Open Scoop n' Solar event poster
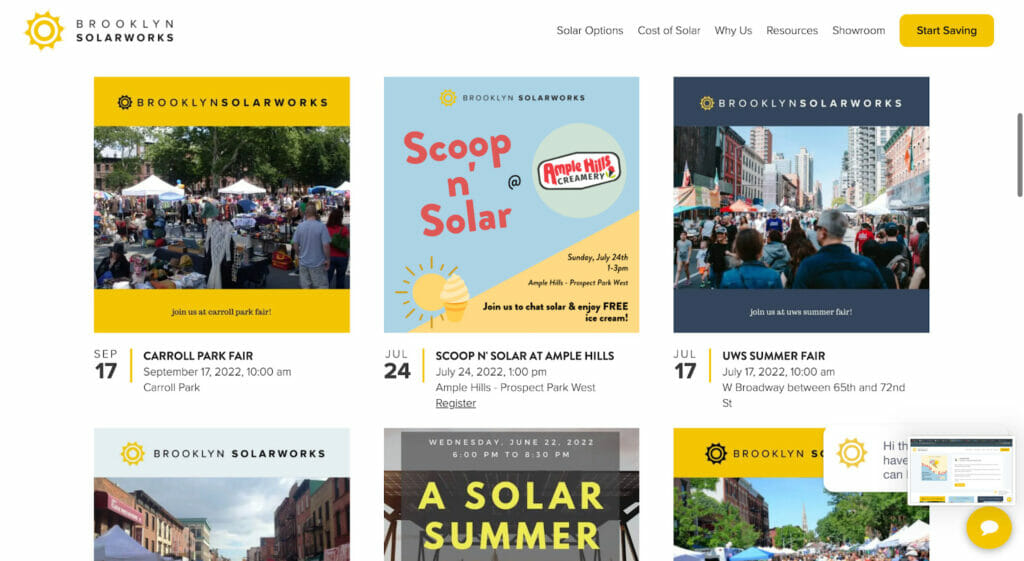1024x561 pixels. point(511,204)
